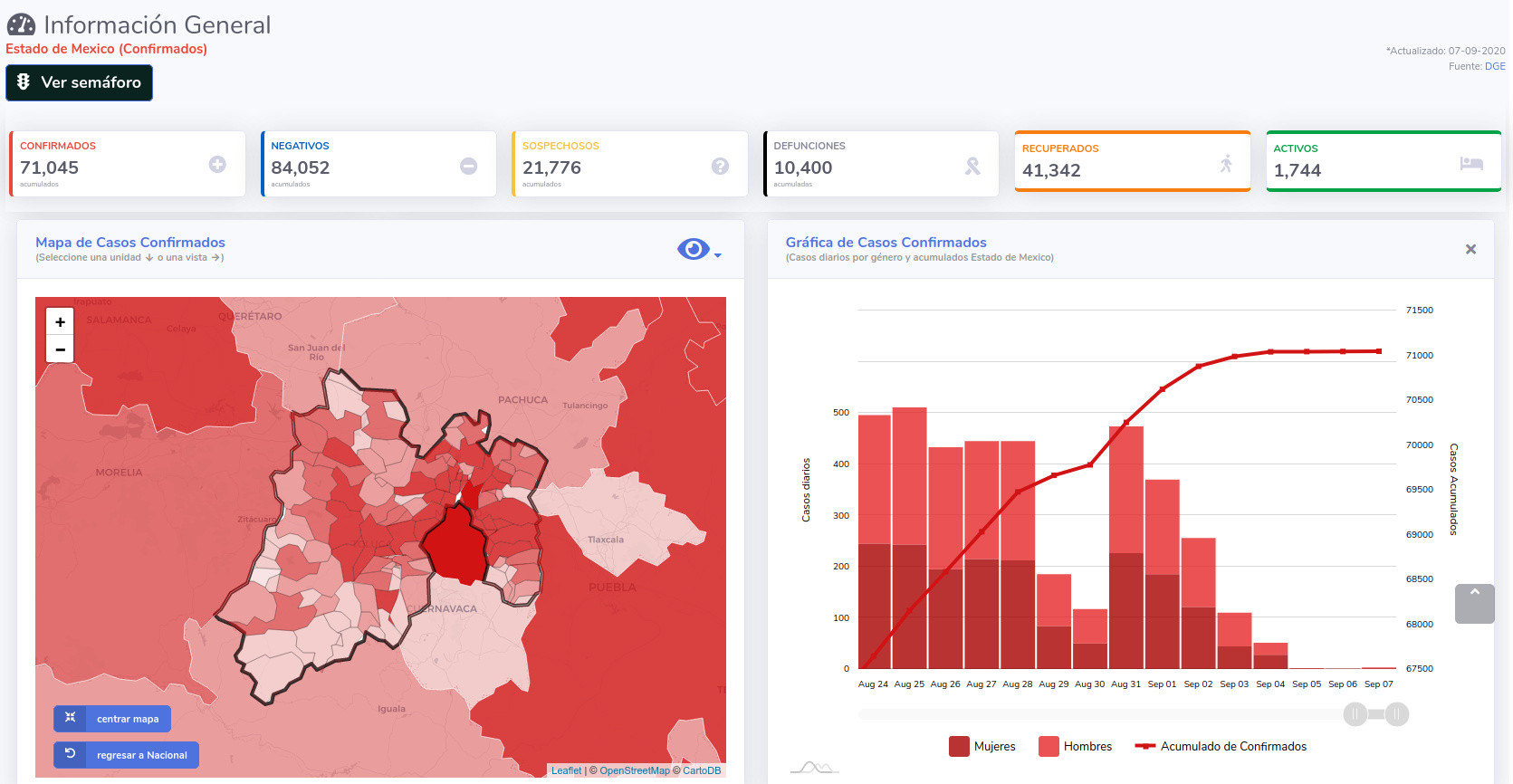The width and height of the screenshot is (1513, 784).
Task: Open the Ver semáforo button
Action: [x=79, y=82]
